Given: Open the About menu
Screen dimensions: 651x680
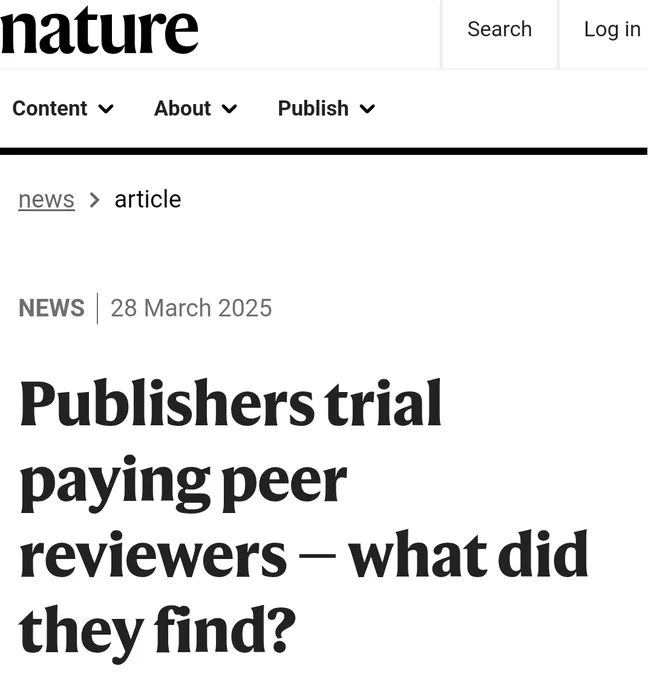Looking at the screenshot, I should pos(196,109).
